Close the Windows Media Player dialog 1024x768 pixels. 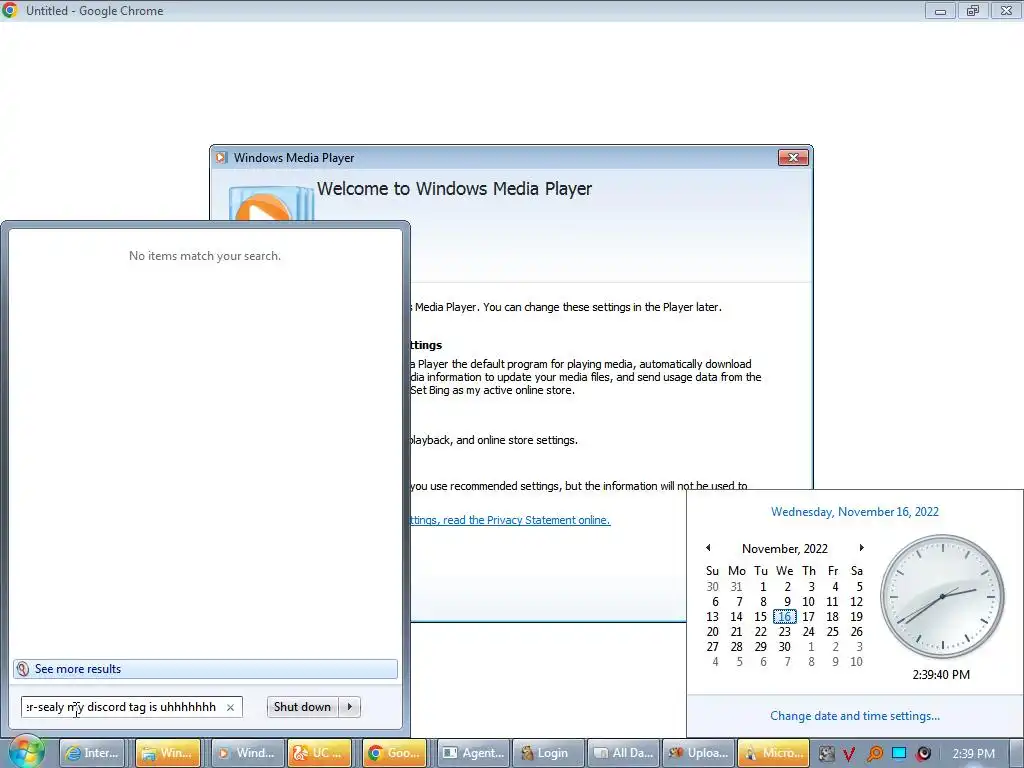coord(793,157)
